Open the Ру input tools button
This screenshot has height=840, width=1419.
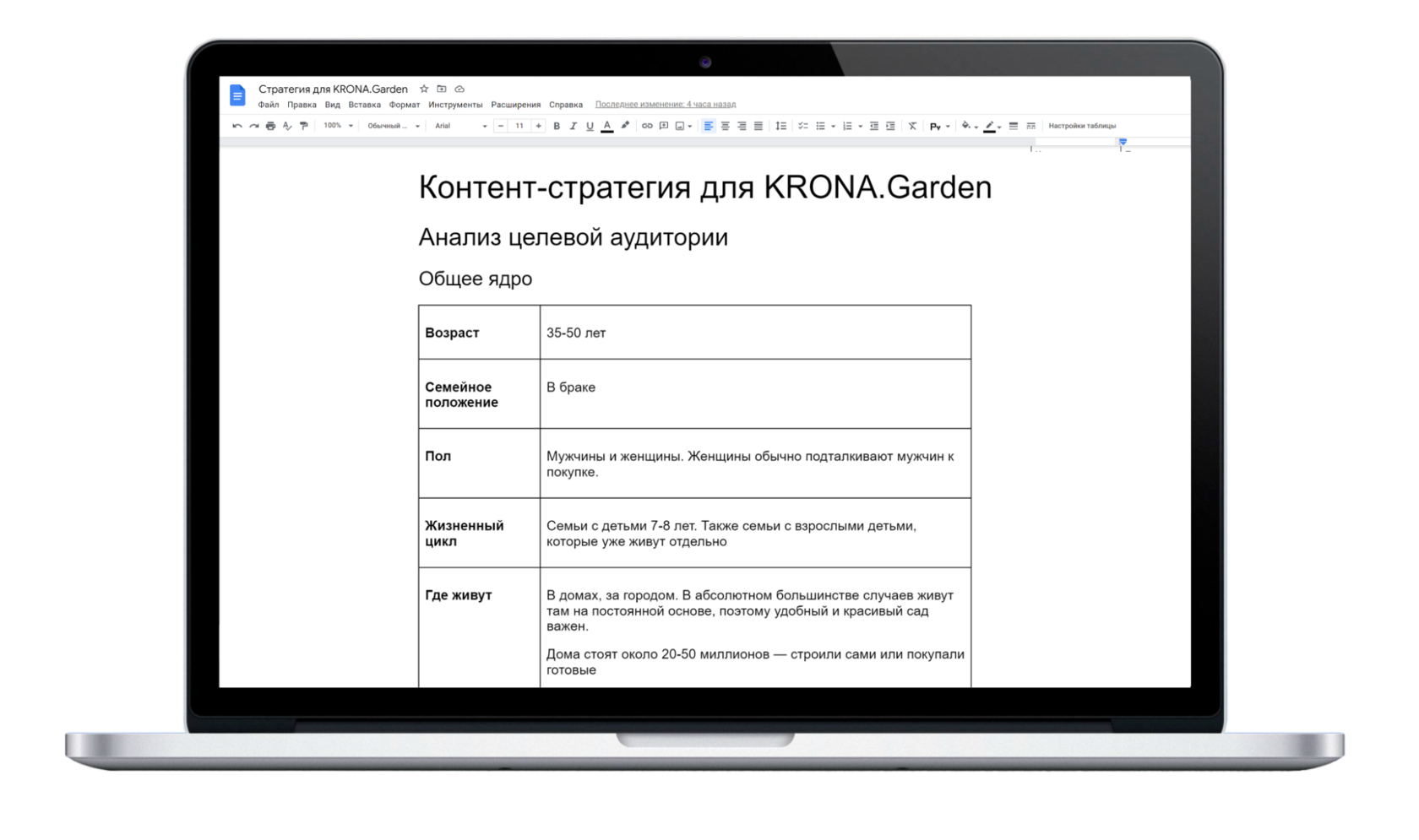(935, 127)
